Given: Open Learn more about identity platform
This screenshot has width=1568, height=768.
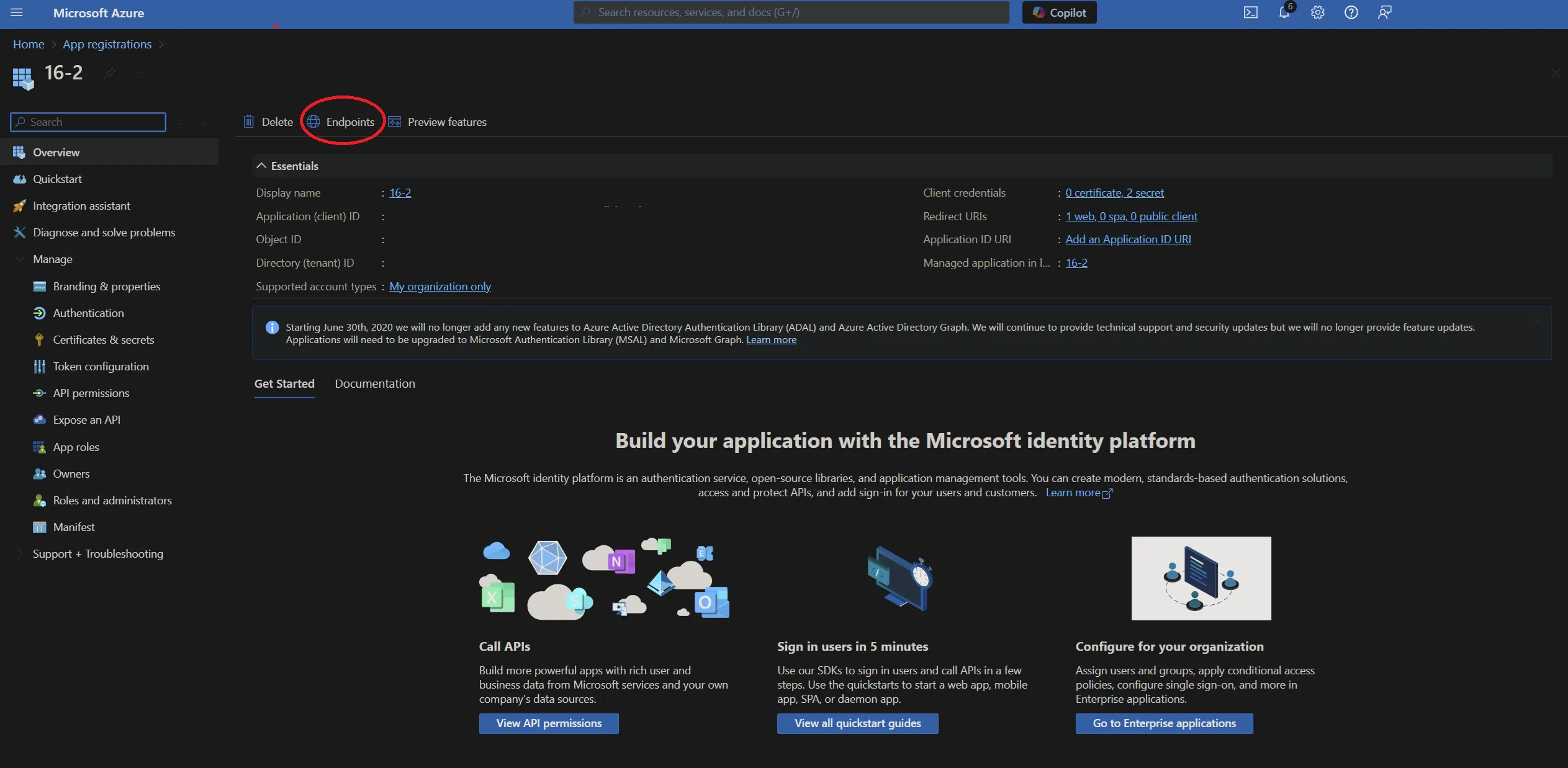Looking at the screenshot, I should pos(1079,493).
